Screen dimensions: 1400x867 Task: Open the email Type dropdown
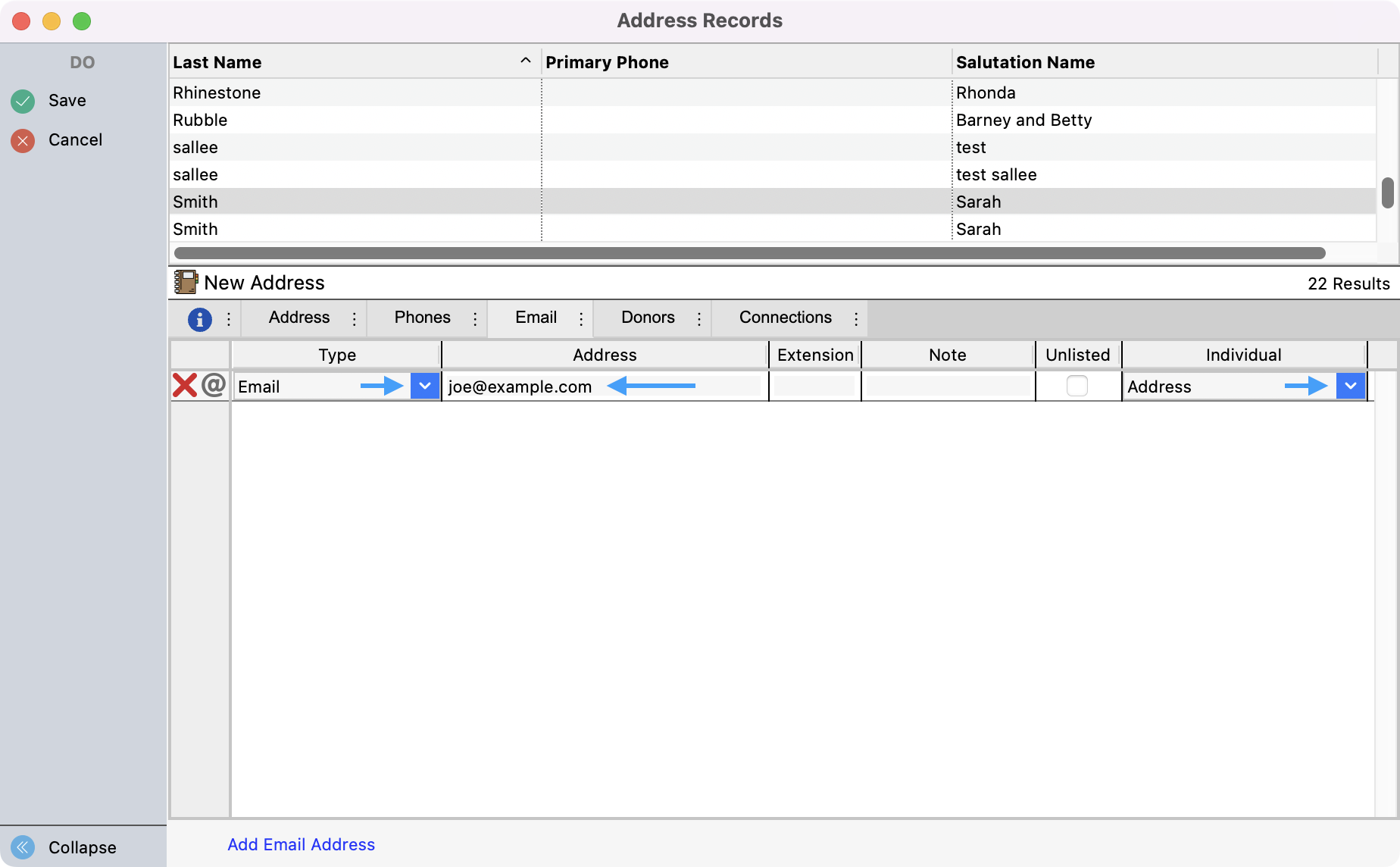coord(424,386)
